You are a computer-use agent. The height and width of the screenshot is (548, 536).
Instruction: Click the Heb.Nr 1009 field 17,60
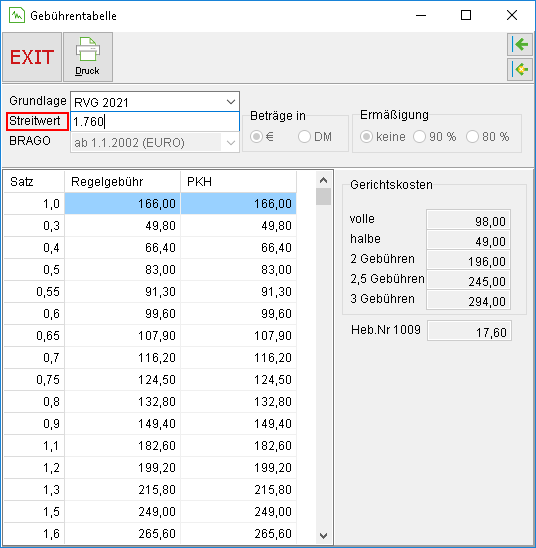click(469, 331)
